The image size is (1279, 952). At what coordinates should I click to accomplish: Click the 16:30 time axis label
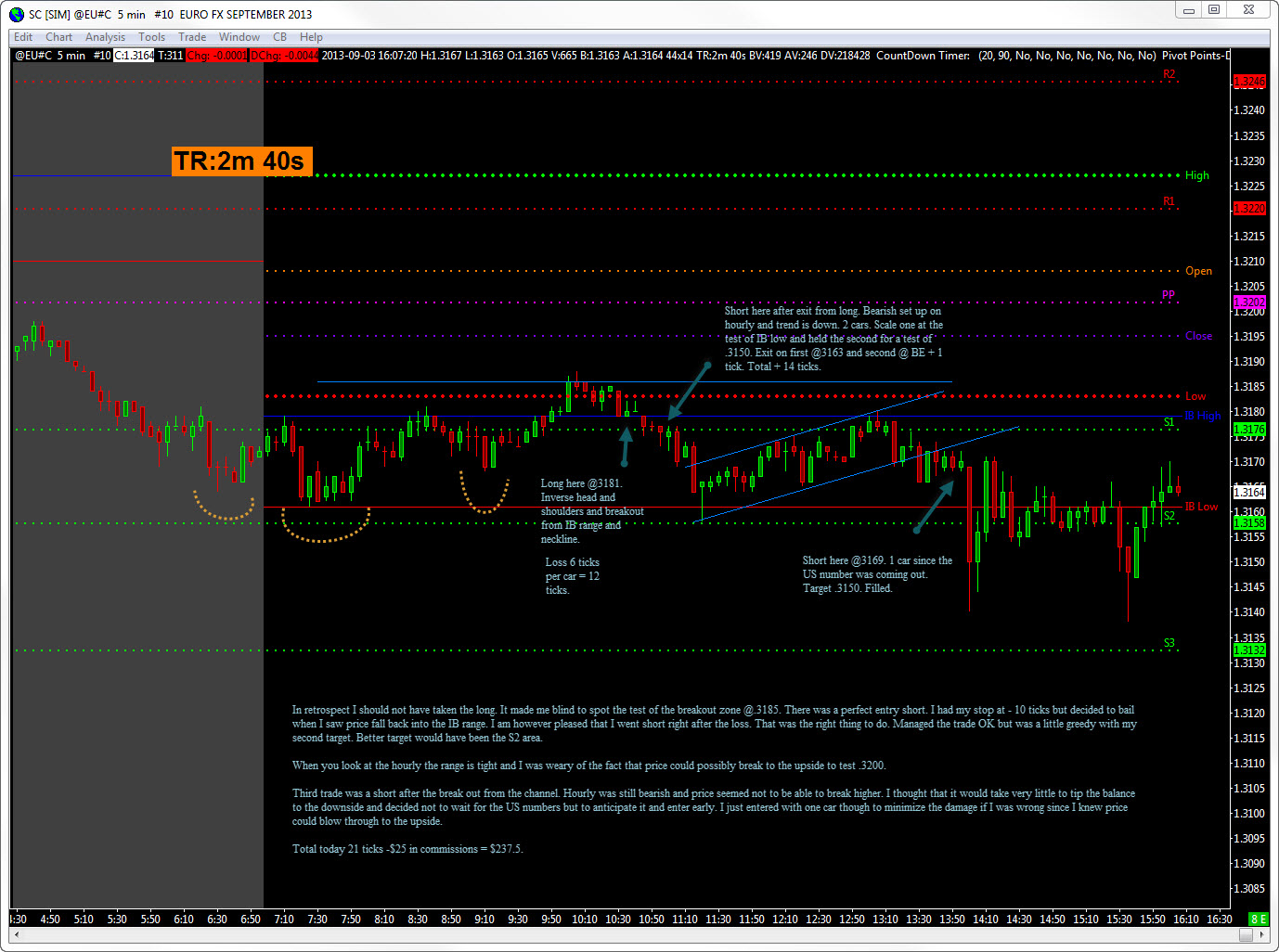(x=1220, y=920)
